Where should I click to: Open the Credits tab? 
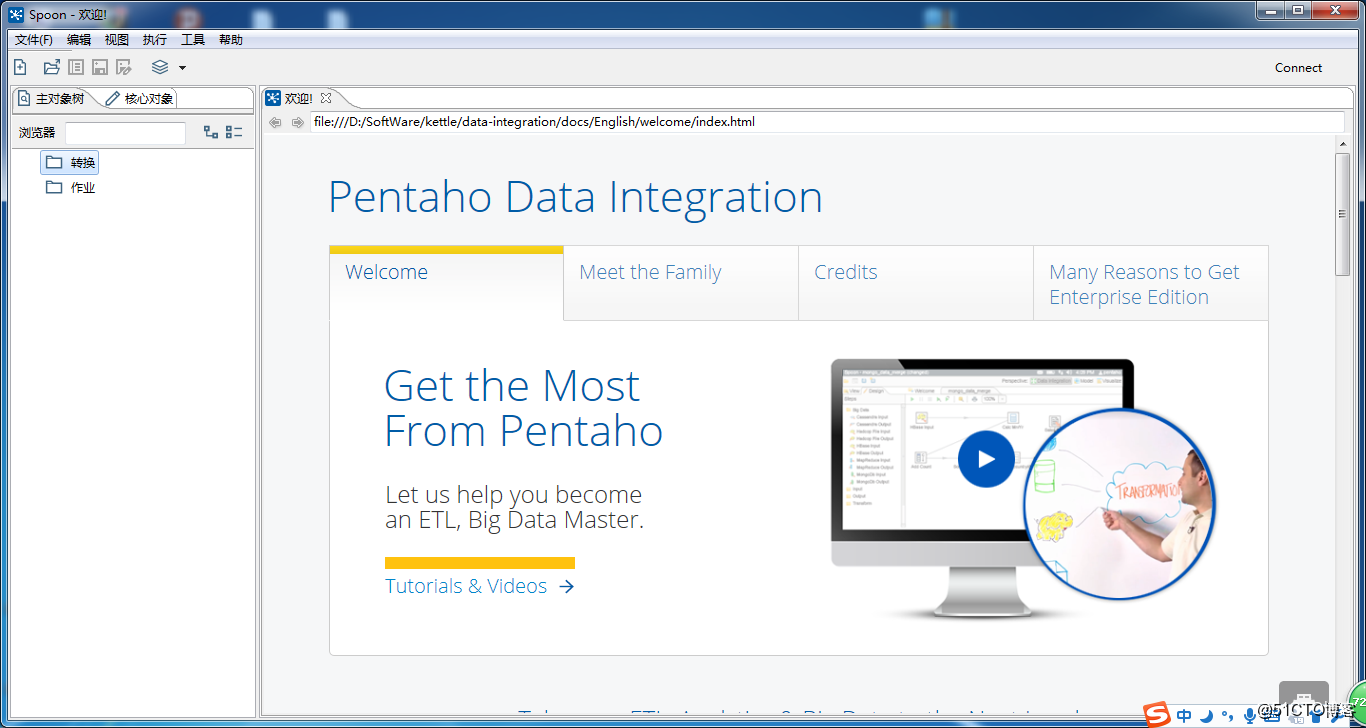pos(916,283)
